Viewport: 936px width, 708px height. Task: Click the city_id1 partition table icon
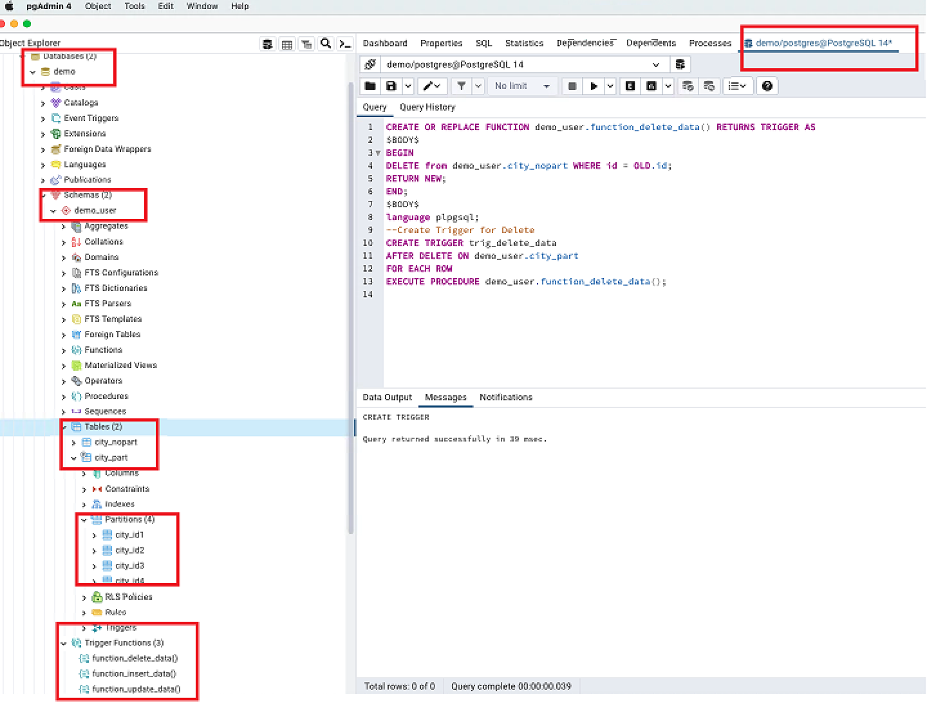pos(107,535)
